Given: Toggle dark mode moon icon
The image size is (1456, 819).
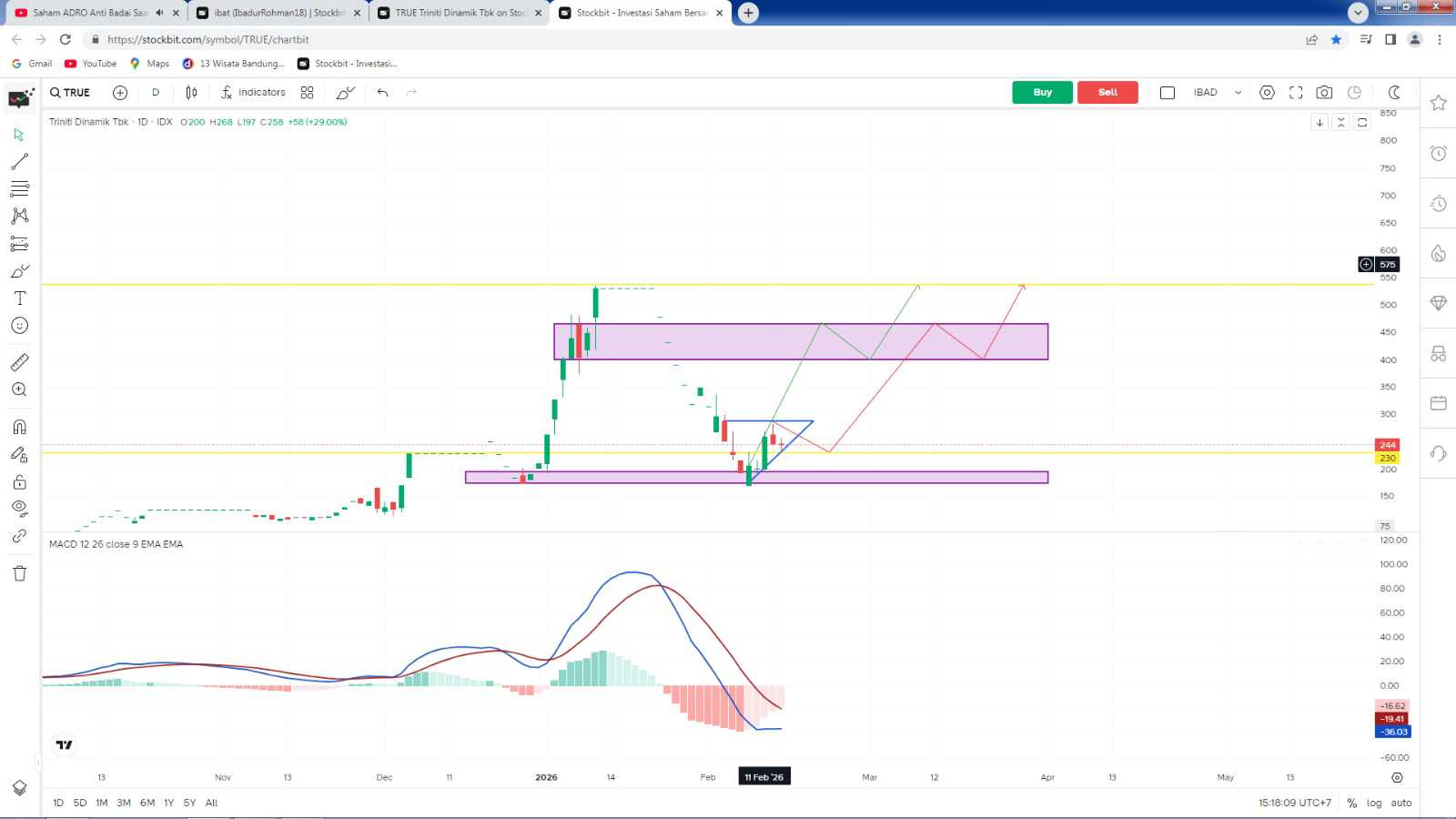Looking at the screenshot, I should [x=1393, y=93].
